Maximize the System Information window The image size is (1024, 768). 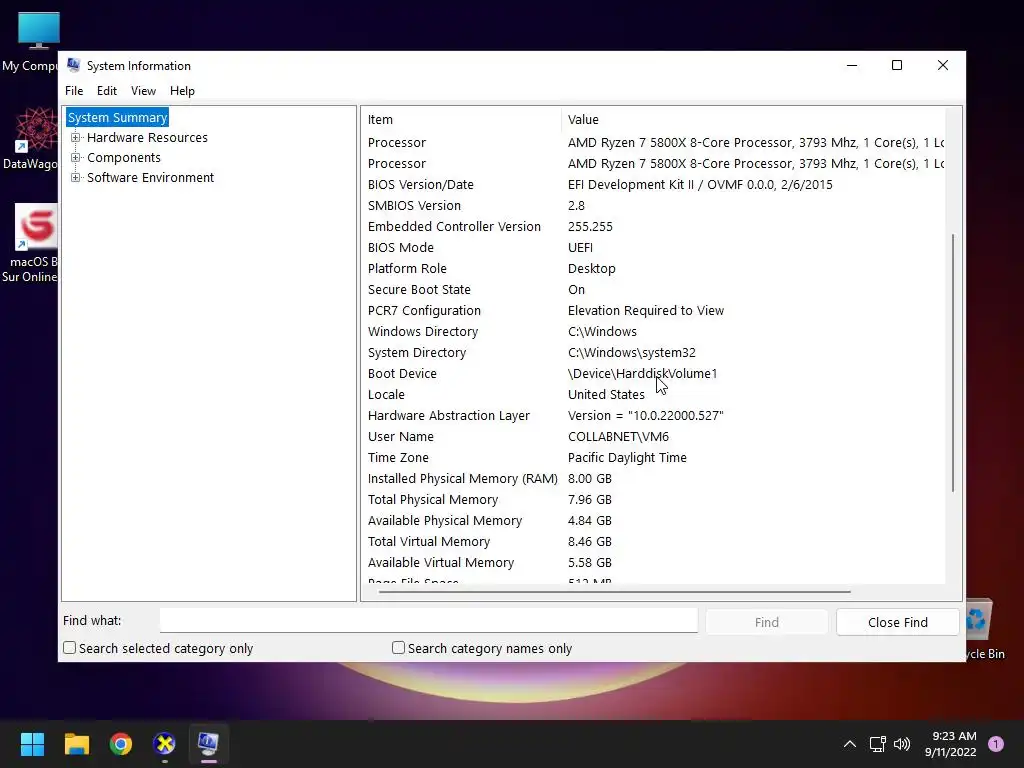[897, 65]
